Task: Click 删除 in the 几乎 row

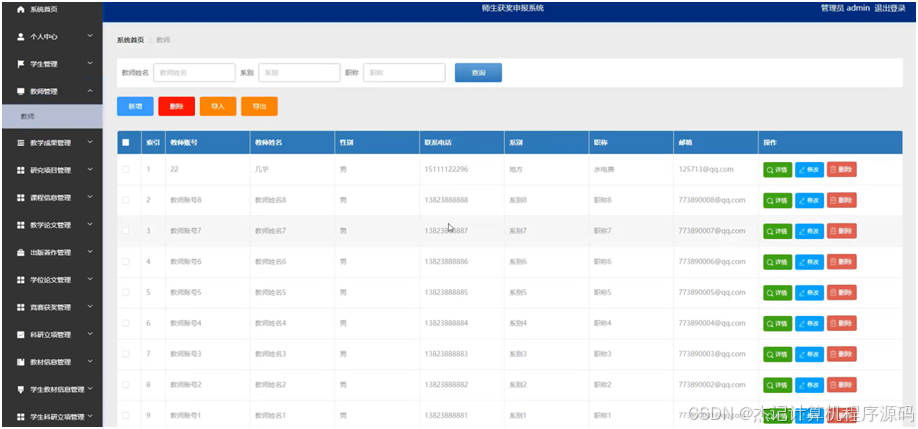Action: click(x=841, y=170)
